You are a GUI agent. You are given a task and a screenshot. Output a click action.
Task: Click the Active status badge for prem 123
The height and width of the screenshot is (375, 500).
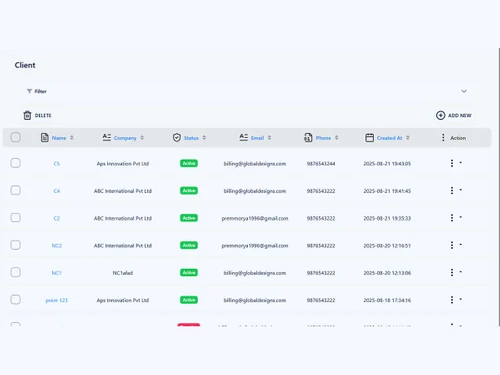point(189,300)
